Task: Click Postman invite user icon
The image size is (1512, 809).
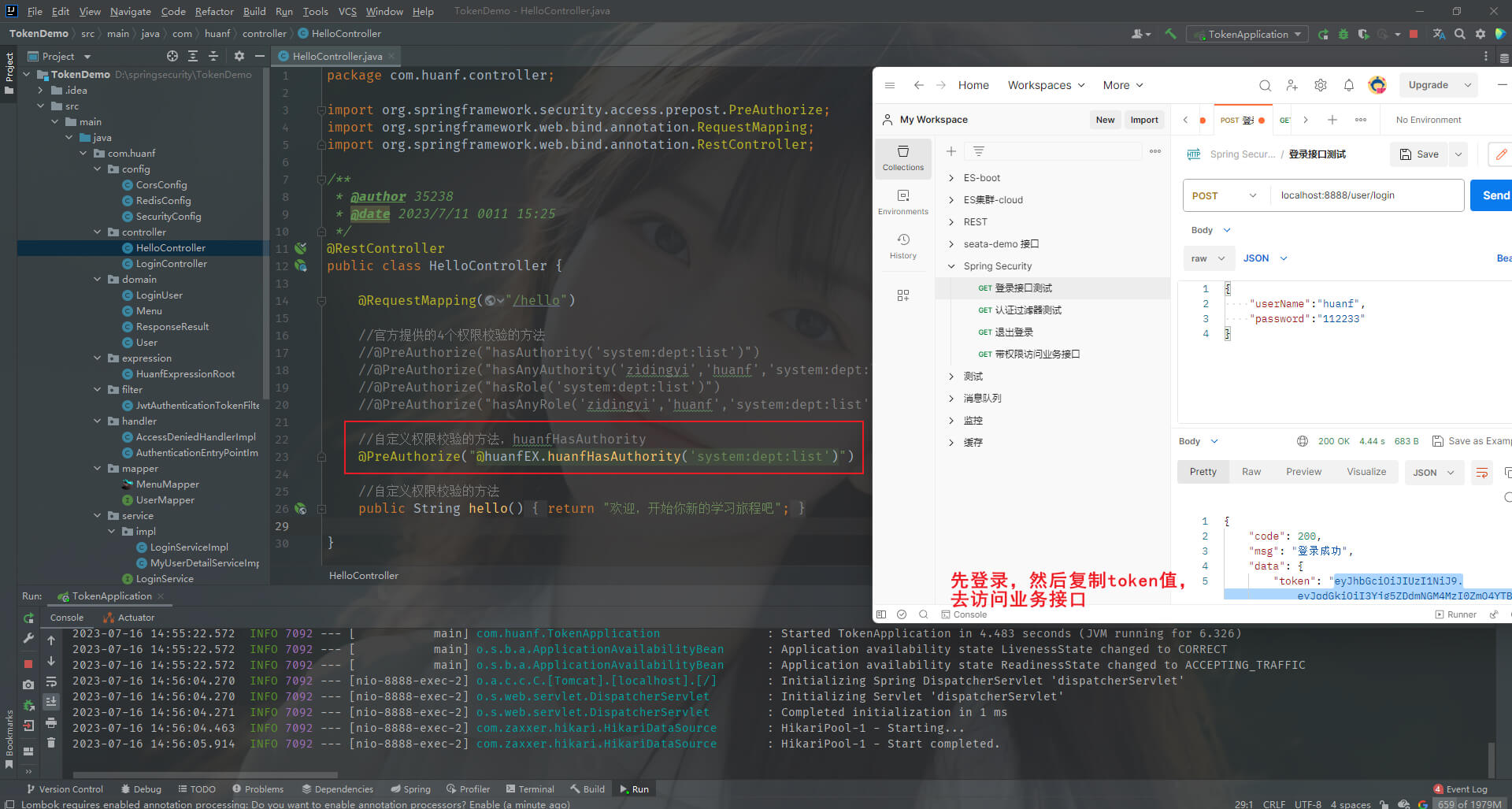Action: 1292,85
